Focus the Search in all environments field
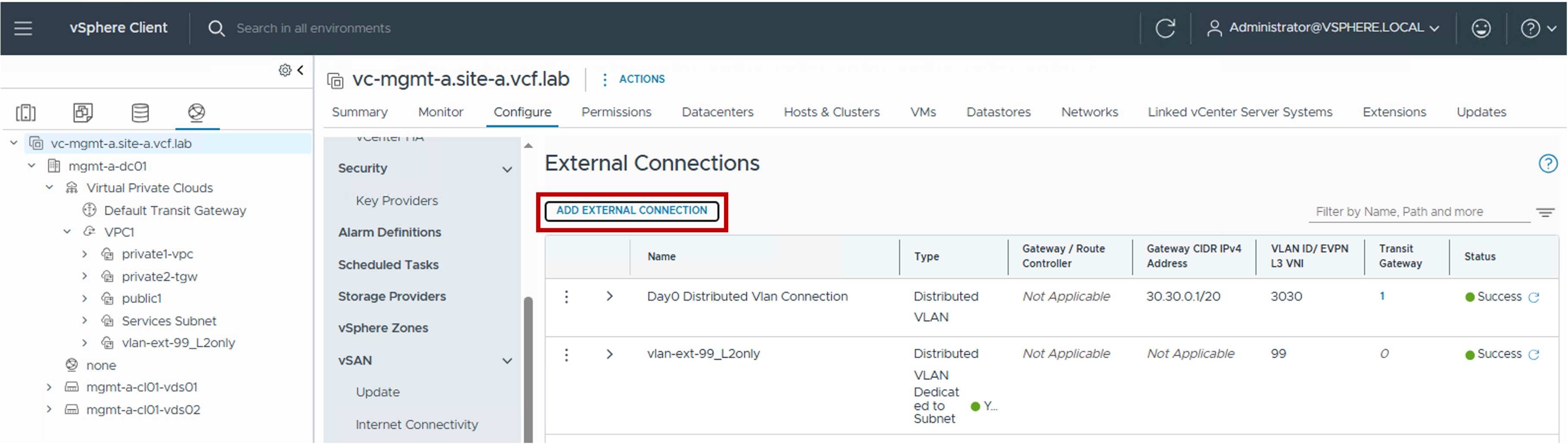Image resolution: width=1568 pixels, height=444 pixels. click(313, 28)
